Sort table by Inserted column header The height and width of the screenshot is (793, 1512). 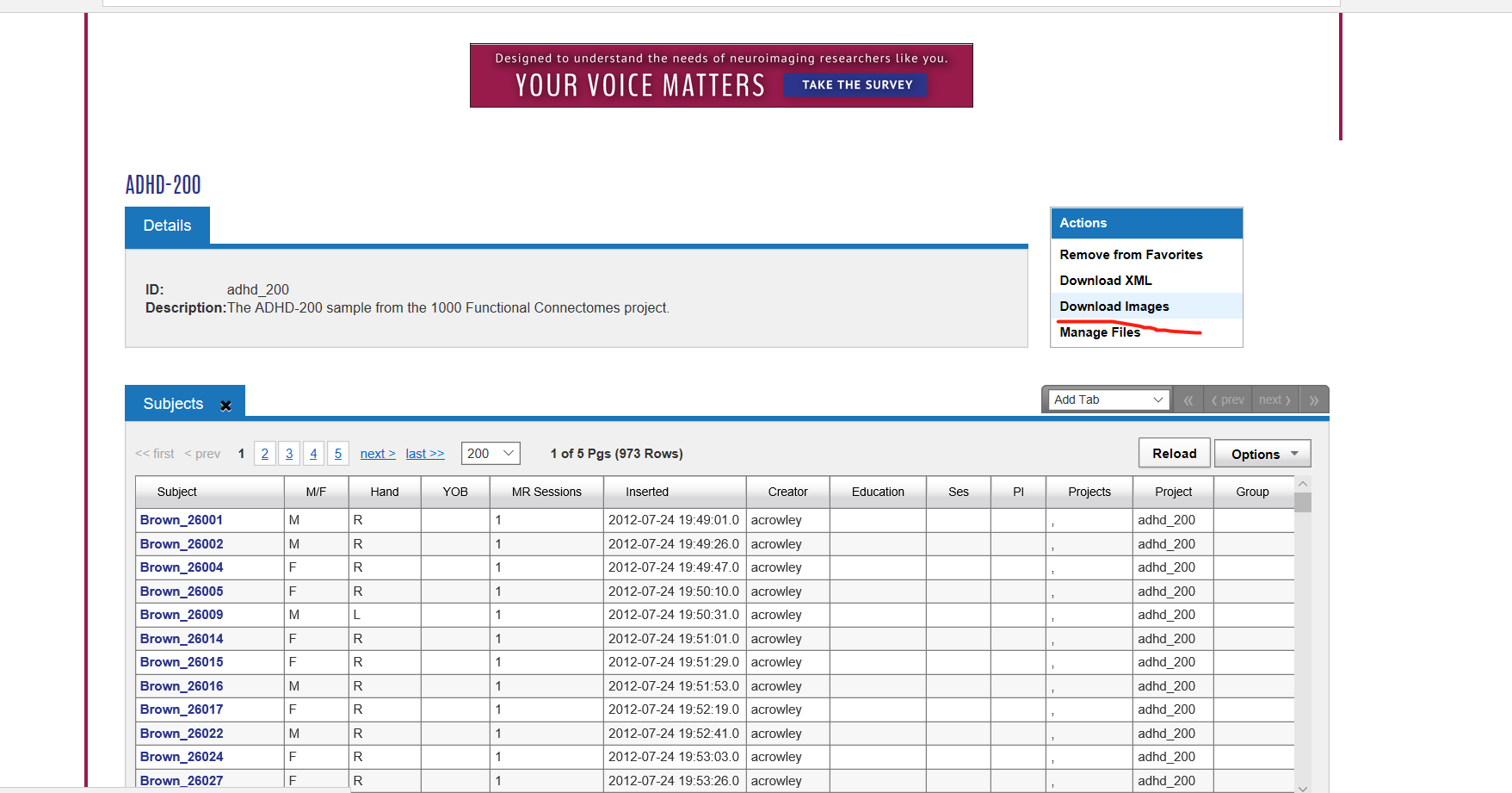pyautogui.click(x=647, y=492)
